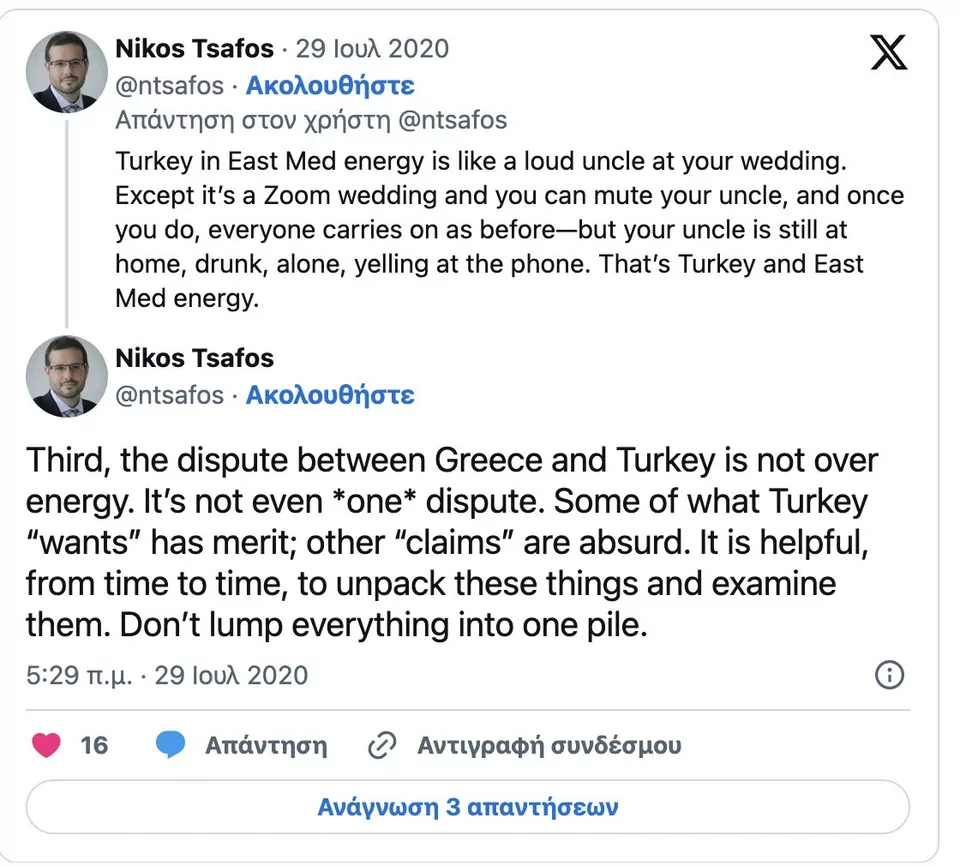Click the @ntsafos handle in the lower tweet

(170, 394)
